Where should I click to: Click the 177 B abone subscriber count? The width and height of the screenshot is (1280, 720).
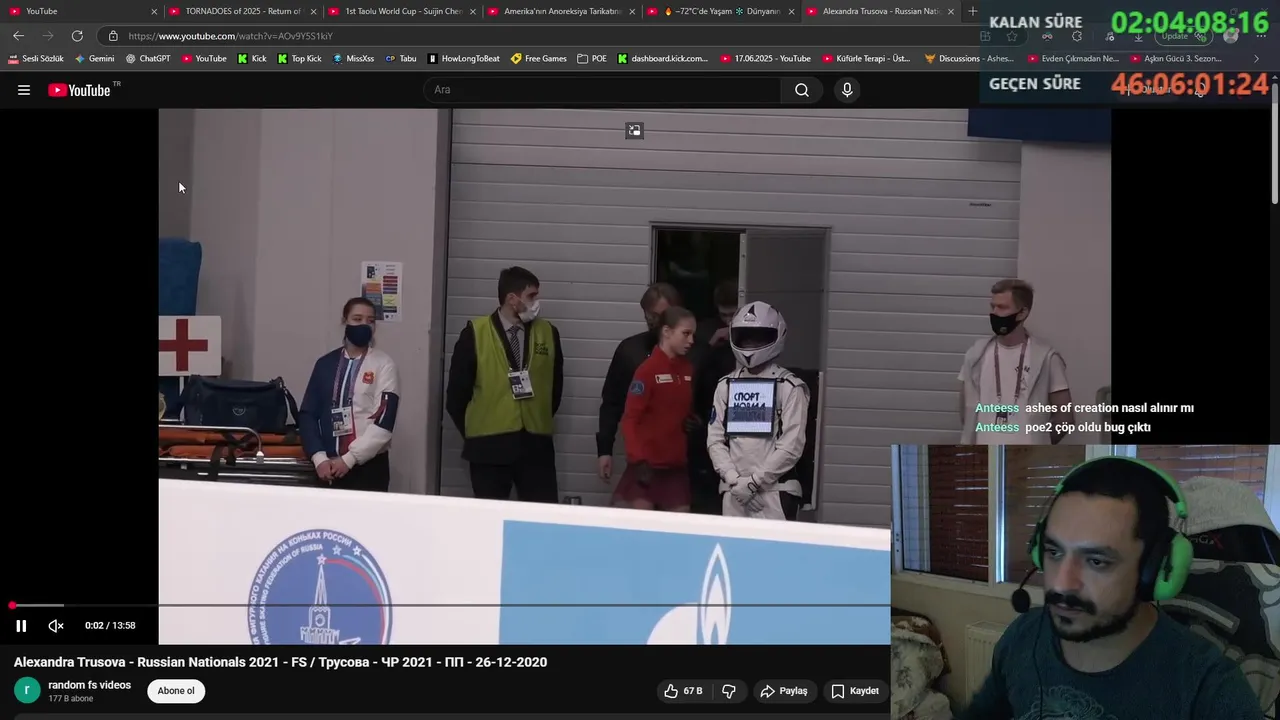pyautogui.click(x=71, y=698)
